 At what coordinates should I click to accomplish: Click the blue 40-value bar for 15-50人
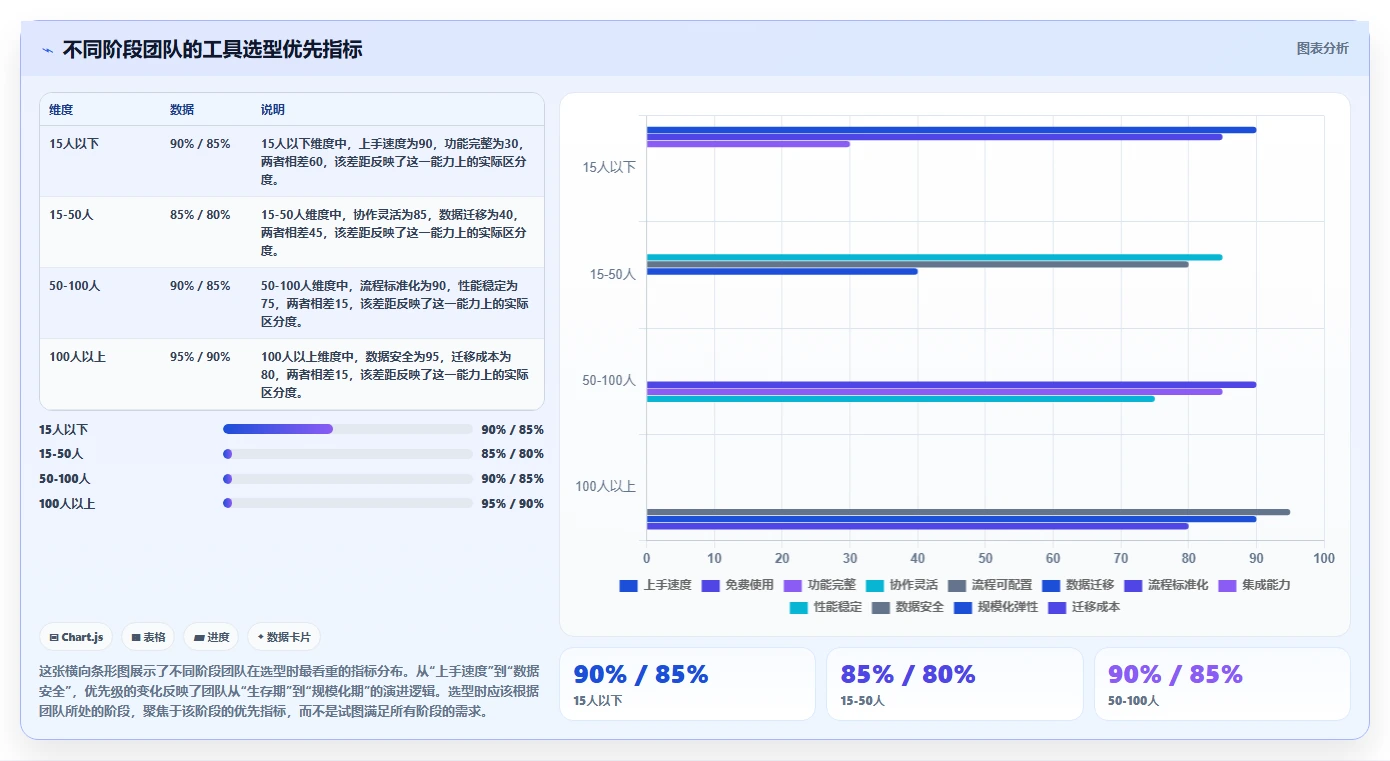[782, 272]
